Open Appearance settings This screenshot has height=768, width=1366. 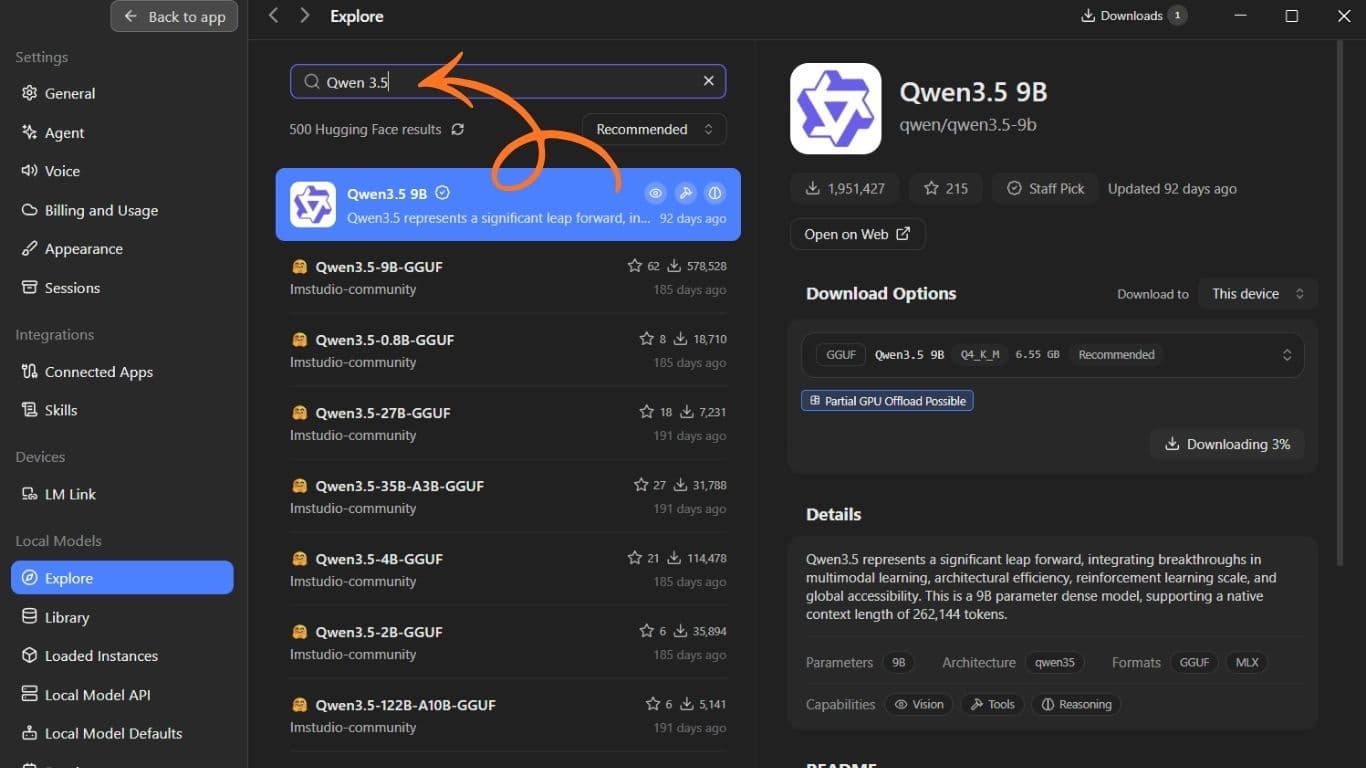[x=122, y=249]
